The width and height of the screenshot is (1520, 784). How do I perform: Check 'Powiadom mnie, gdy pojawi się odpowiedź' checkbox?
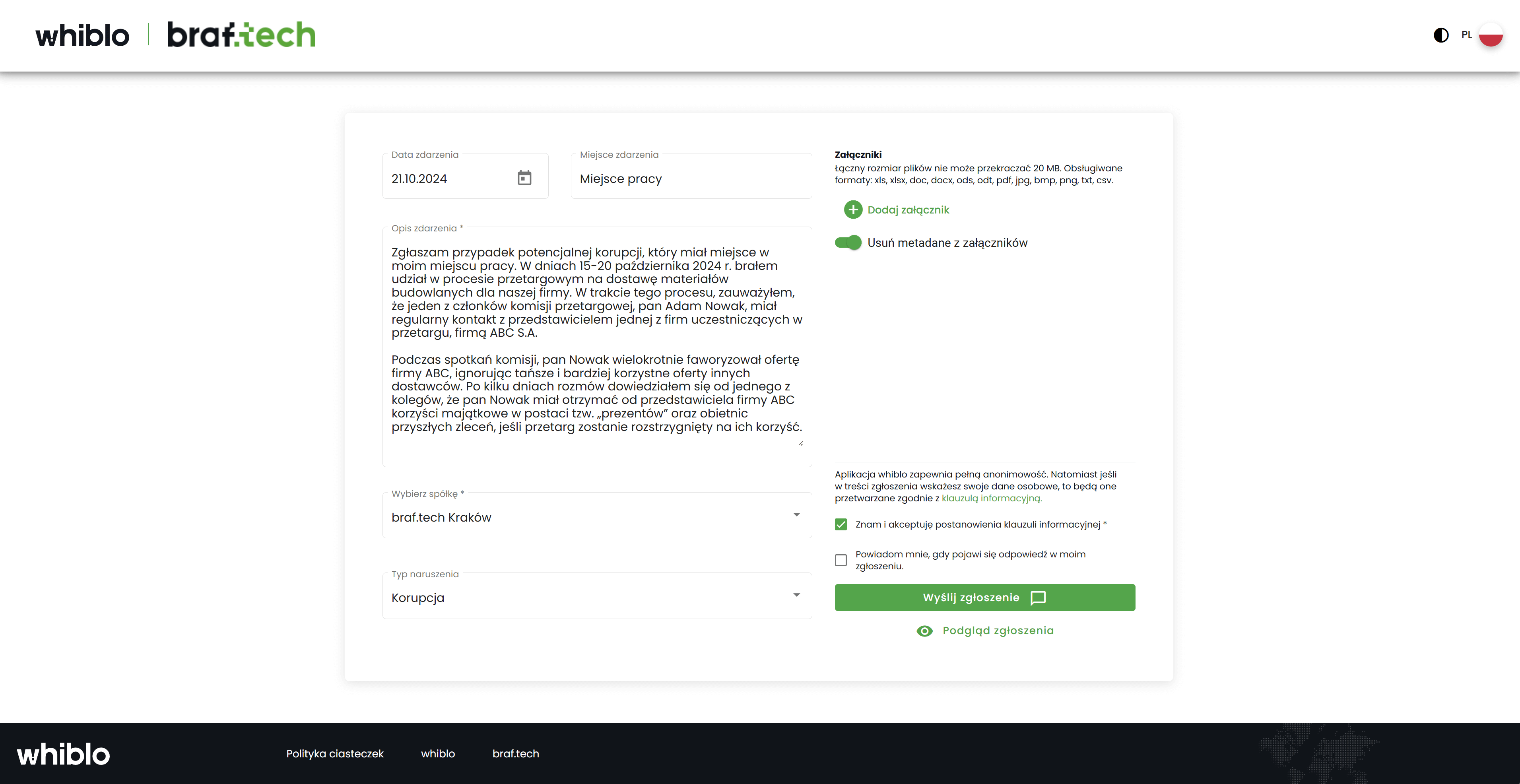coord(841,560)
